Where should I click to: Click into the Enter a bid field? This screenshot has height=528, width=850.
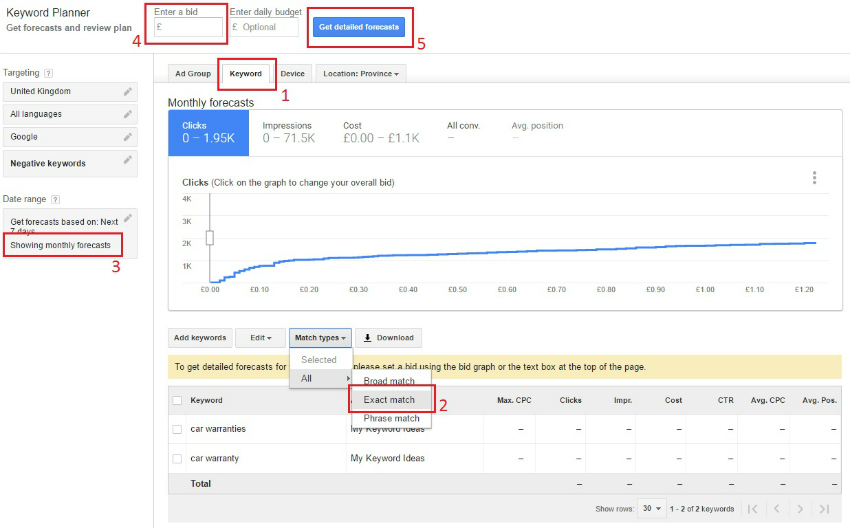pos(189,28)
